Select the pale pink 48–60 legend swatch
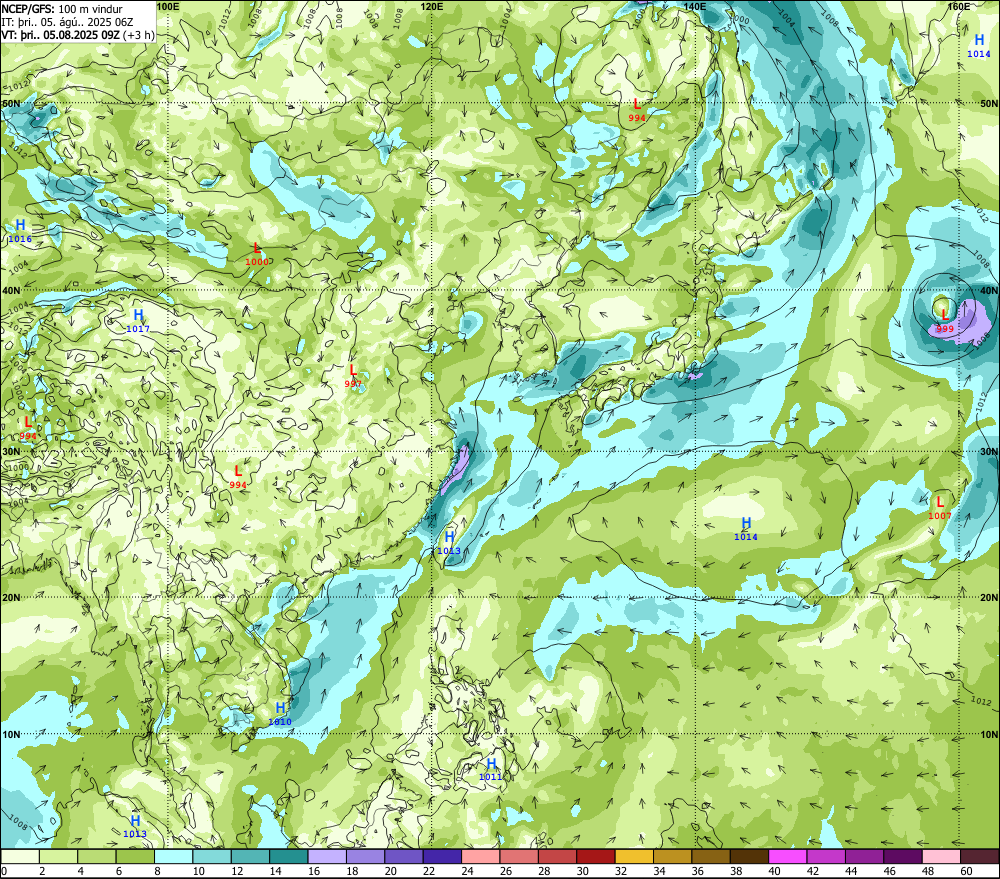1000x879 pixels. click(941, 857)
